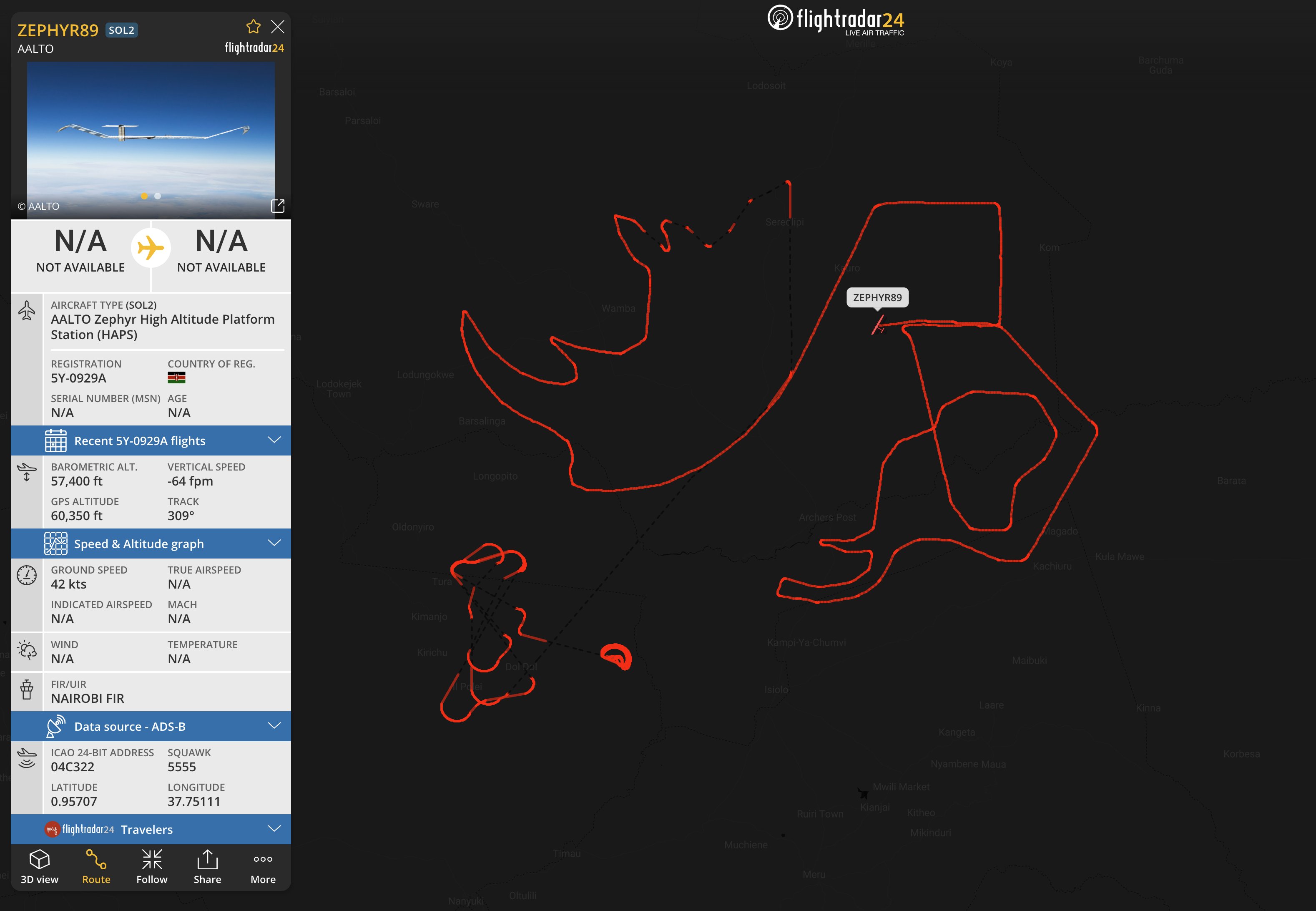The image size is (1316, 911).
Task: Toggle the Route display button
Action: tap(96, 866)
